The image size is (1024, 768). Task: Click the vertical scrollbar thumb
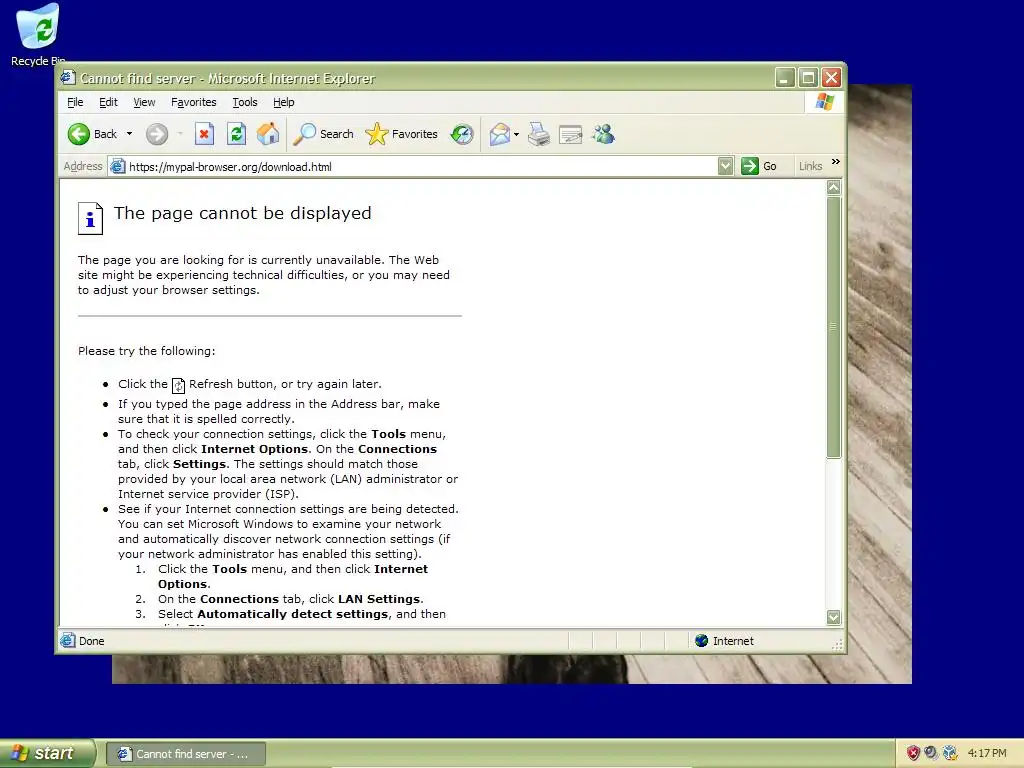833,327
